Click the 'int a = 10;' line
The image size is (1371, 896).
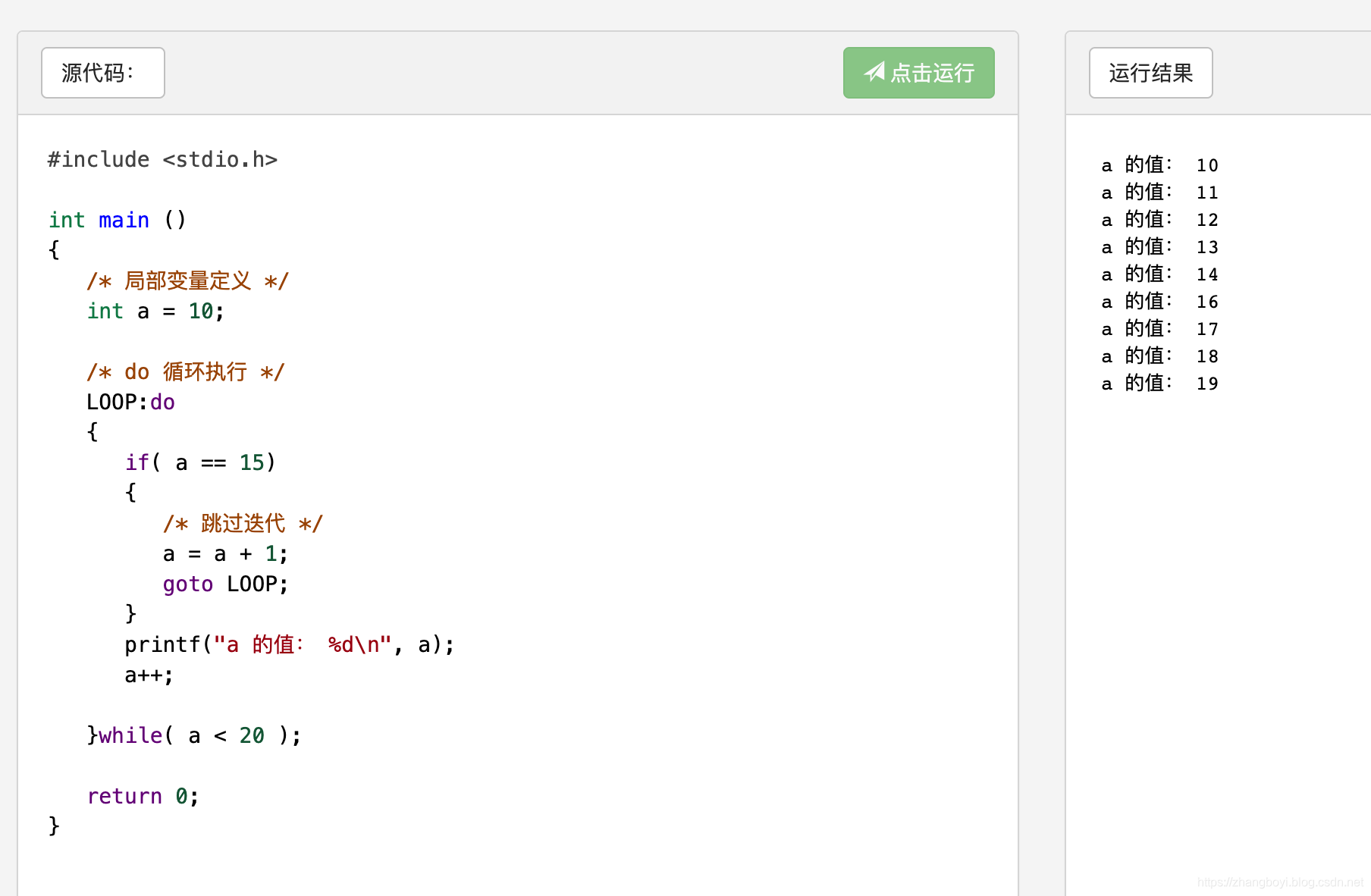[155, 311]
